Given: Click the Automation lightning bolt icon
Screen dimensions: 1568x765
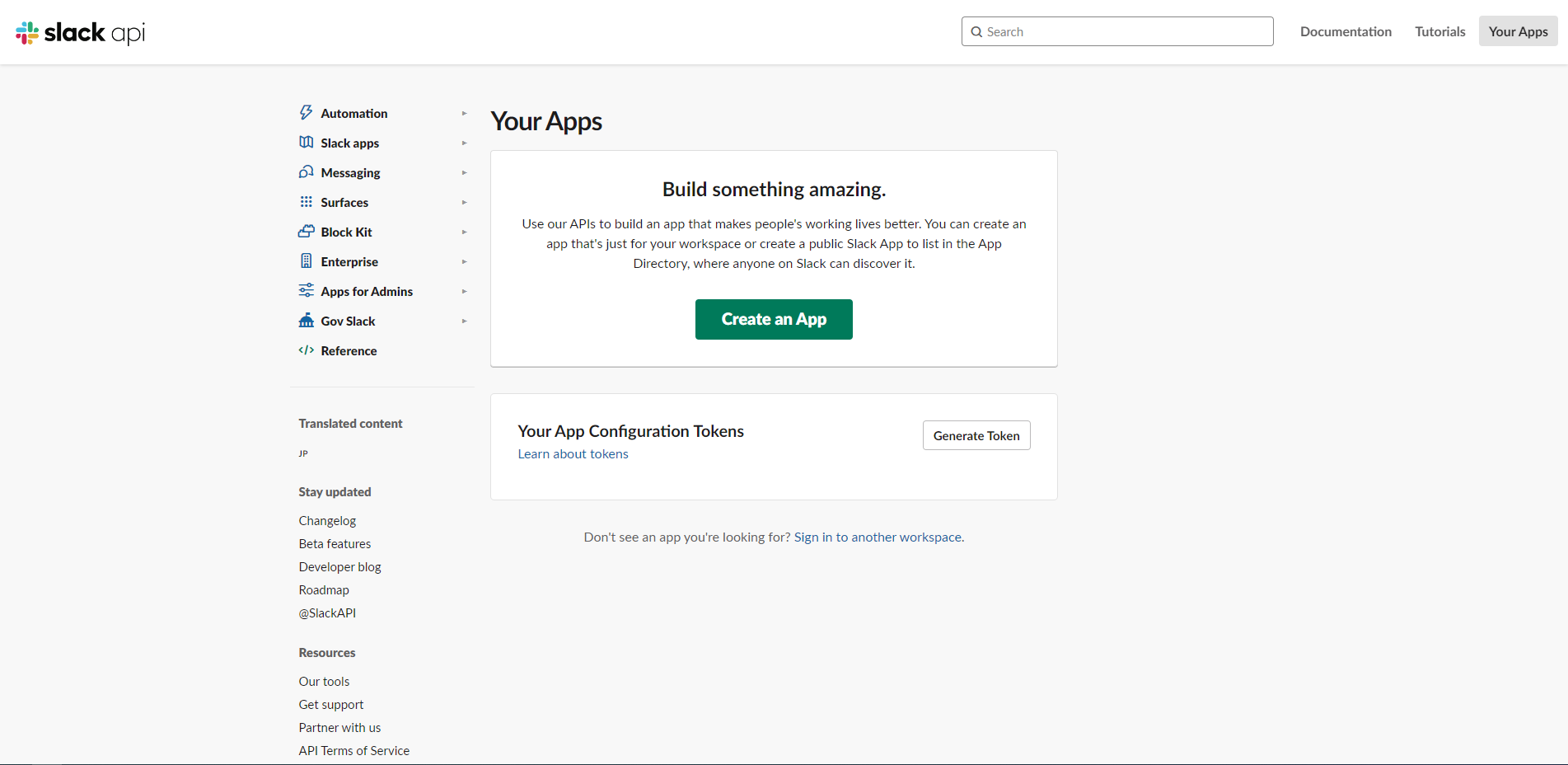Looking at the screenshot, I should point(306,113).
